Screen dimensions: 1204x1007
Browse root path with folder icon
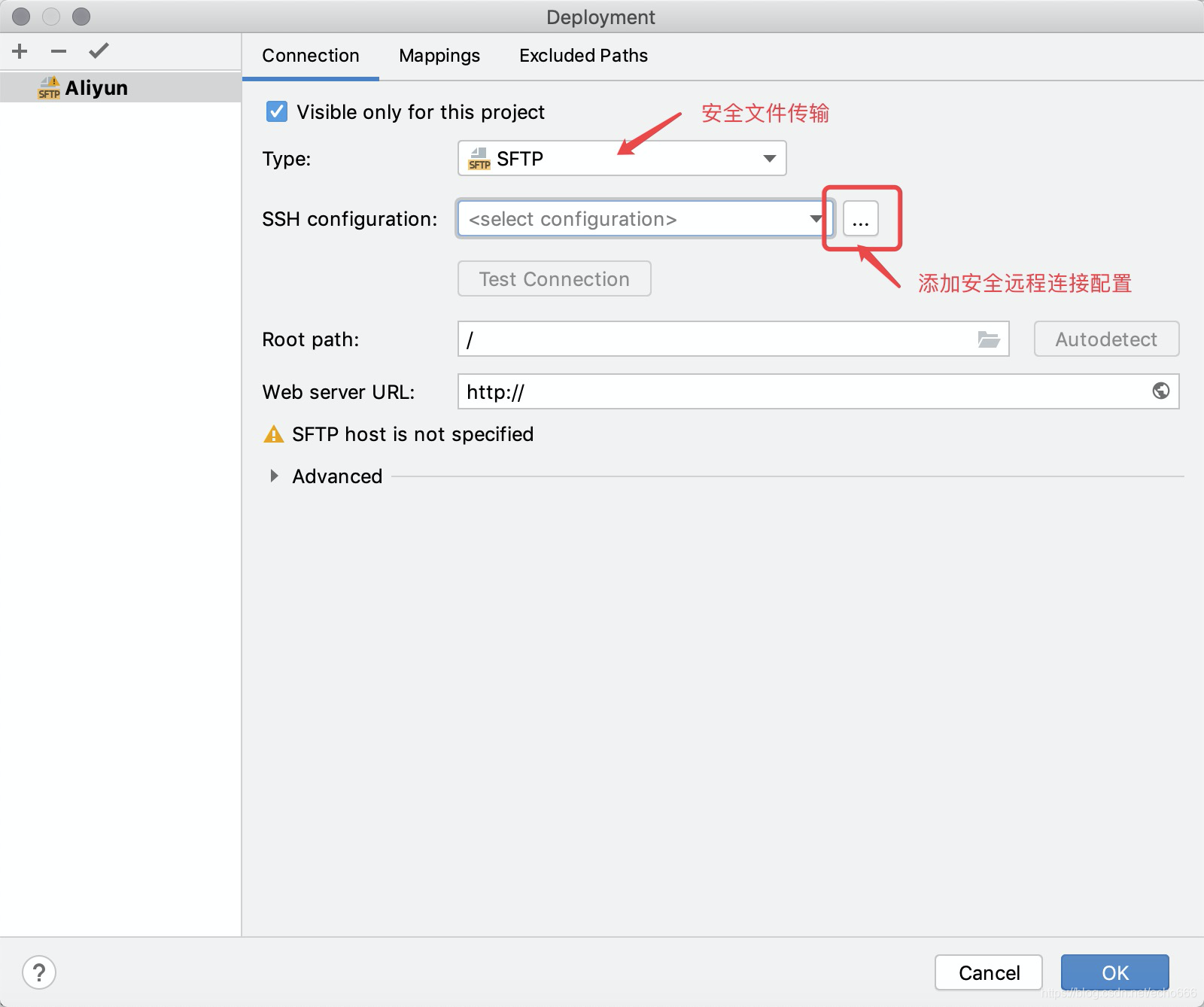pos(989,339)
